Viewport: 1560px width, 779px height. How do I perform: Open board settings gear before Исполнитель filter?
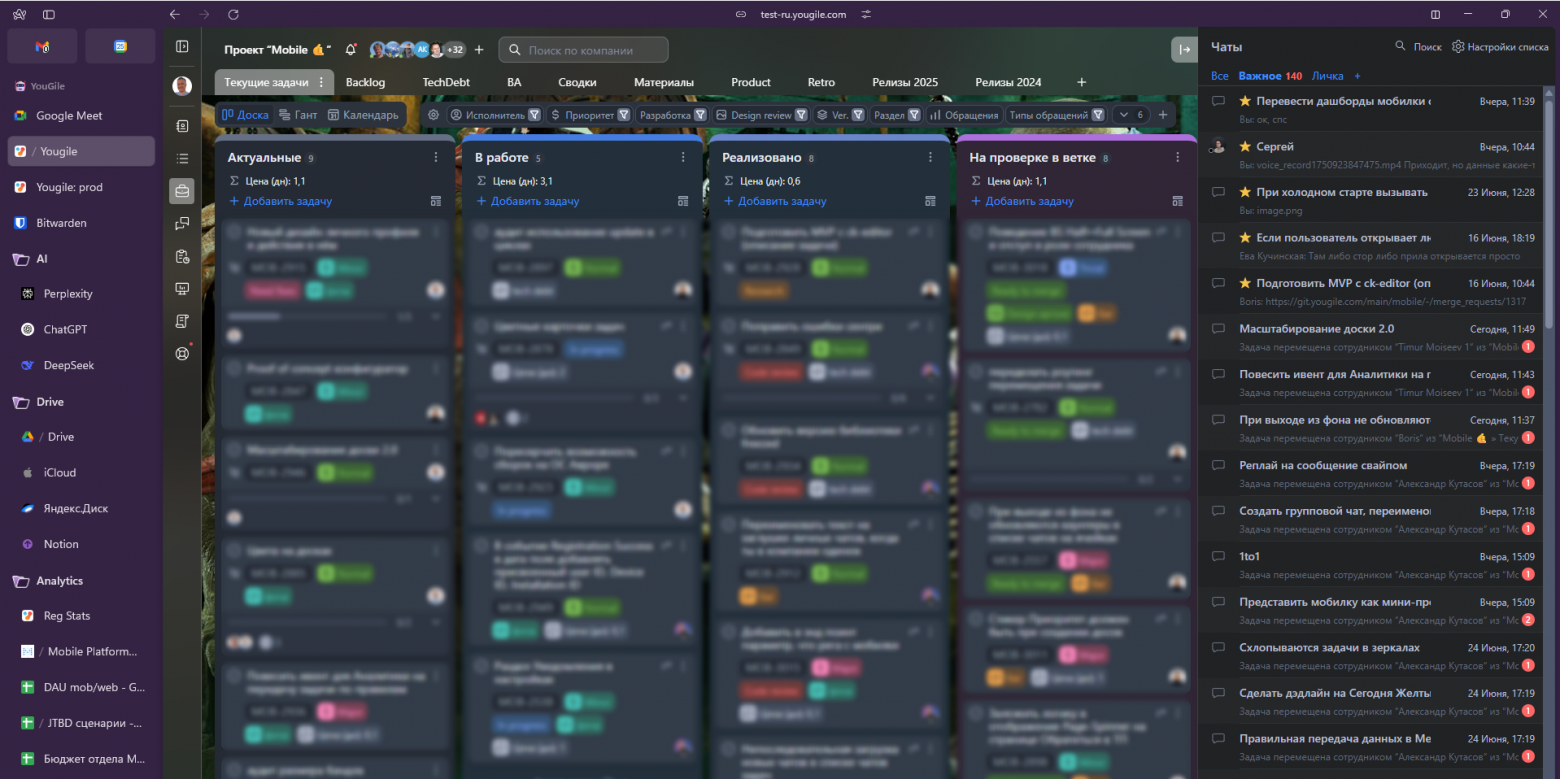click(x=433, y=115)
